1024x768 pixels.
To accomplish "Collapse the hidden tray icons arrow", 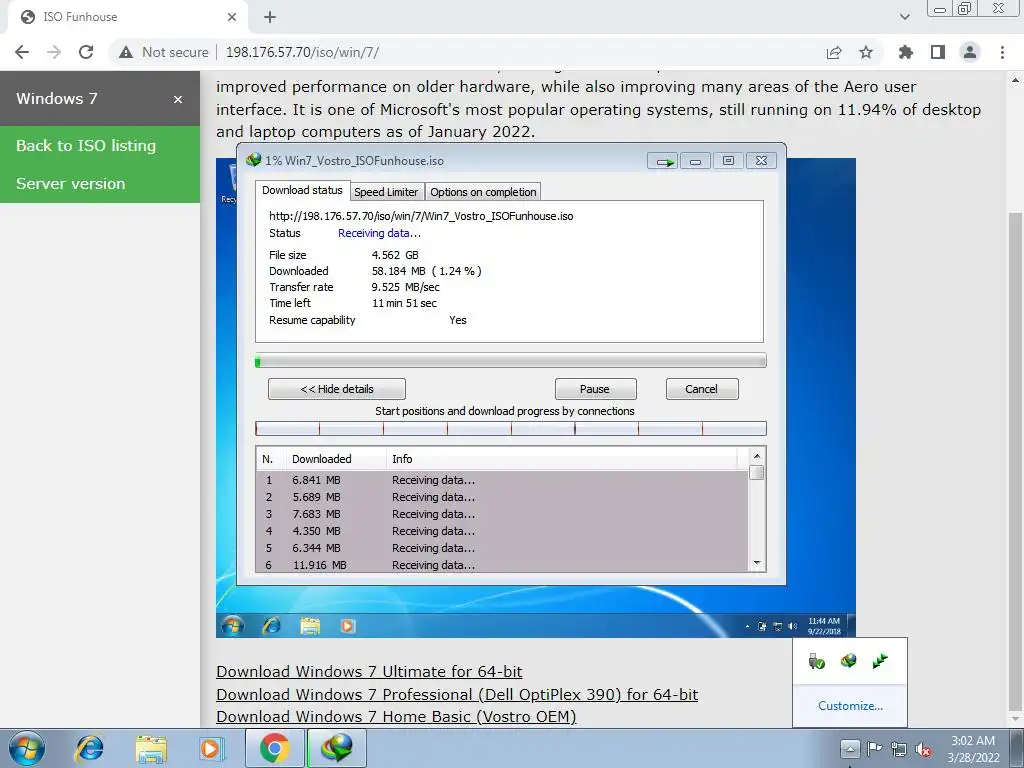I will pyautogui.click(x=850, y=748).
